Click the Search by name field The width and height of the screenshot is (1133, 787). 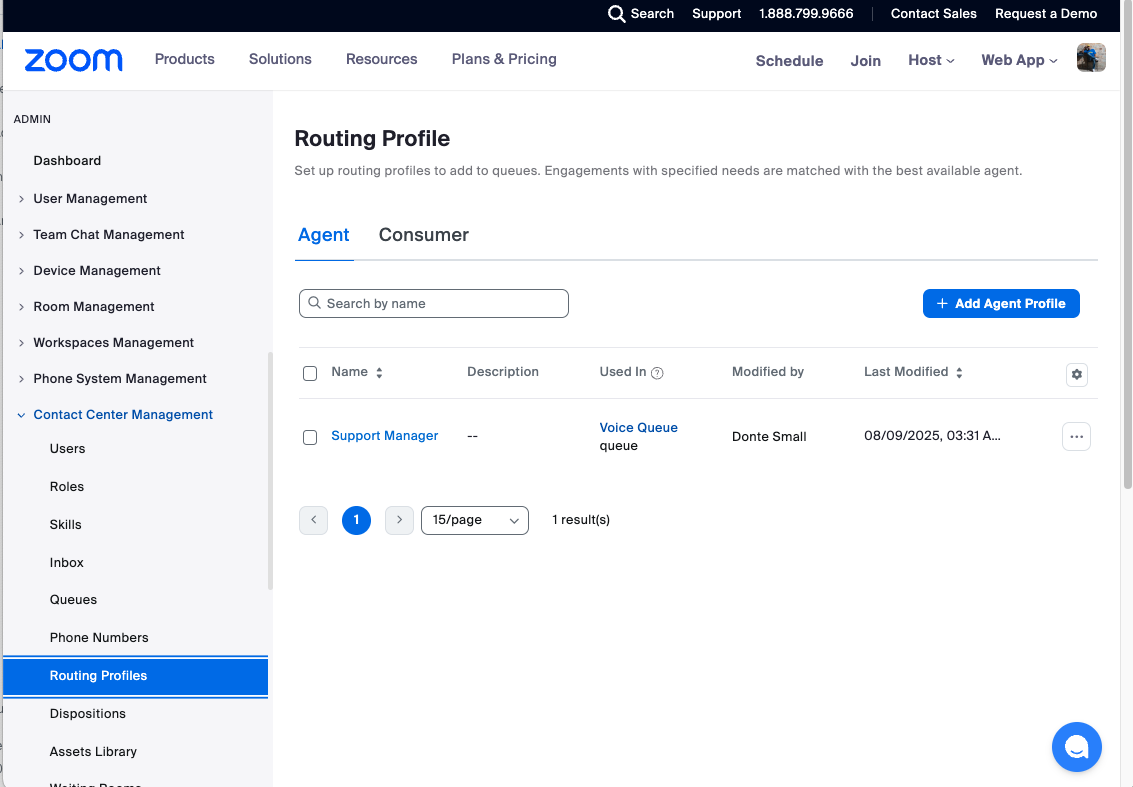point(434,304)
